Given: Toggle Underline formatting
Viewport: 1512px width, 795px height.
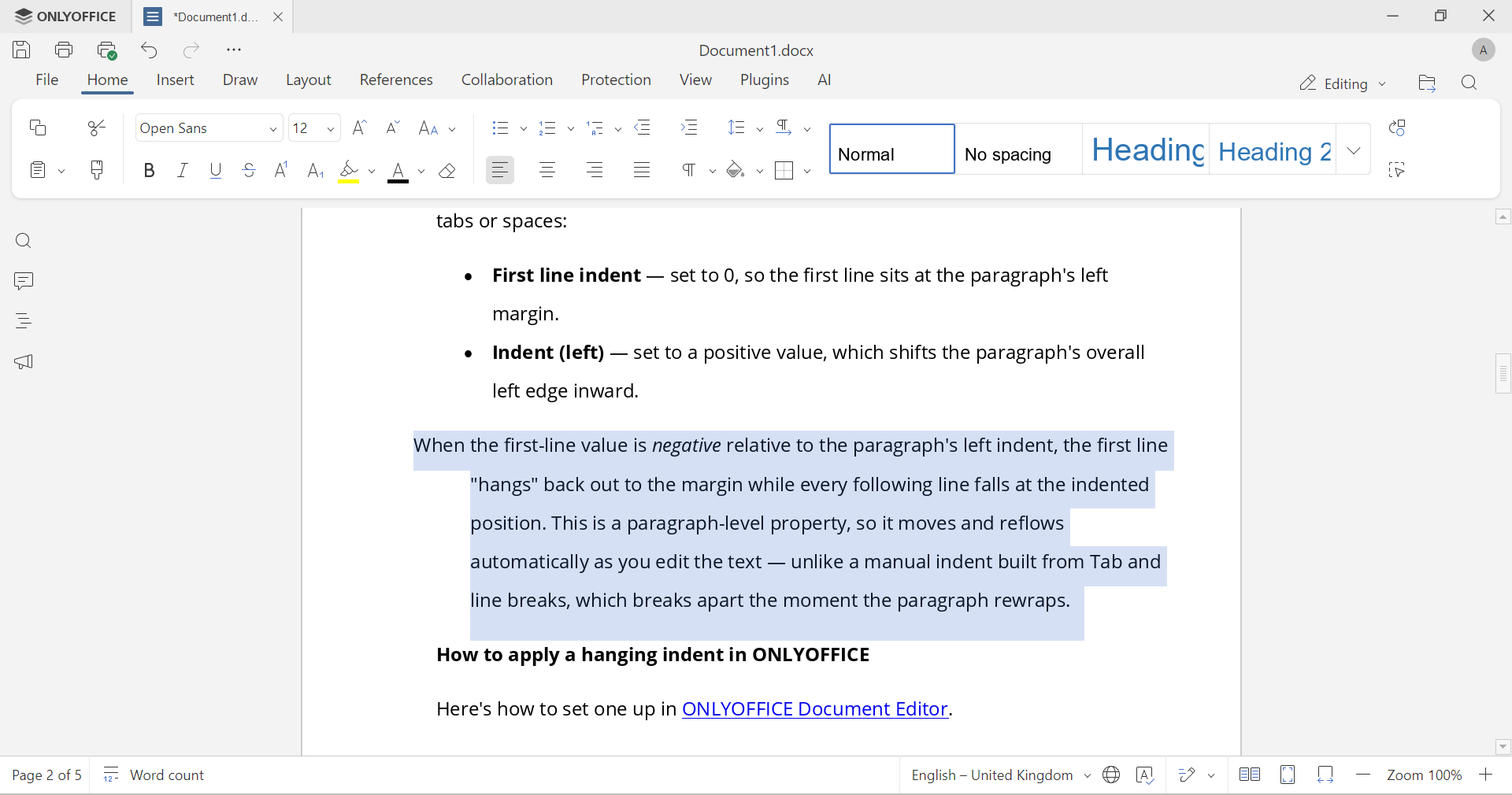Looking at the screenshot, I should [x=216, y=171].
